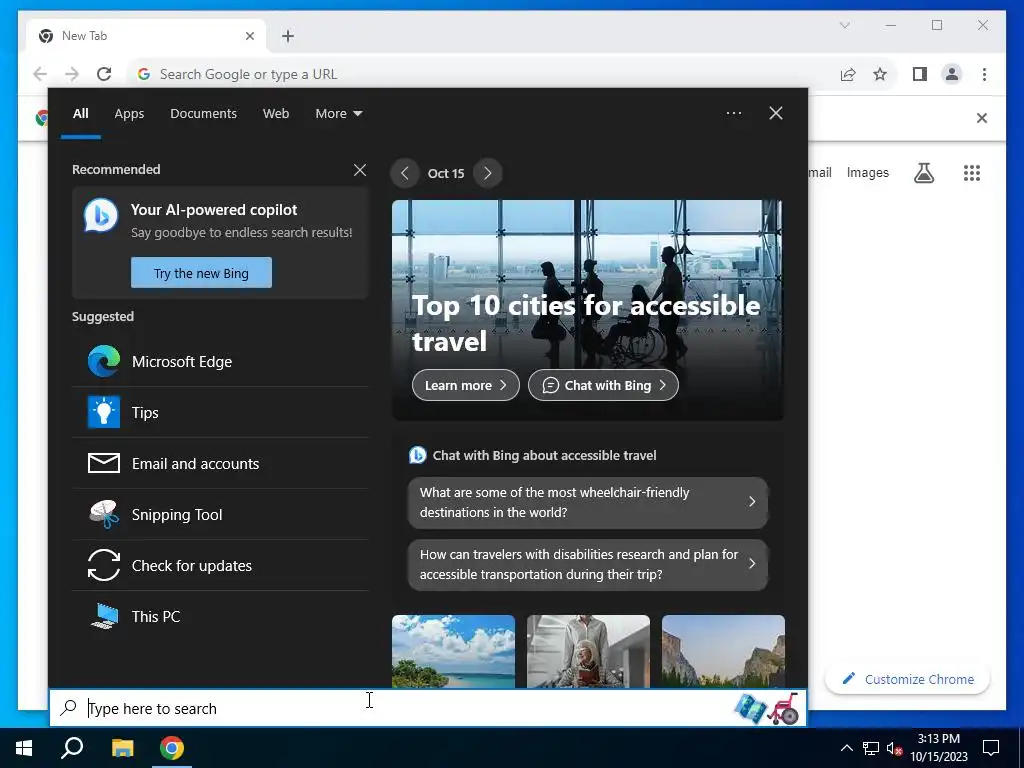Click the taskbar clock and date

(x=938, y=748)
